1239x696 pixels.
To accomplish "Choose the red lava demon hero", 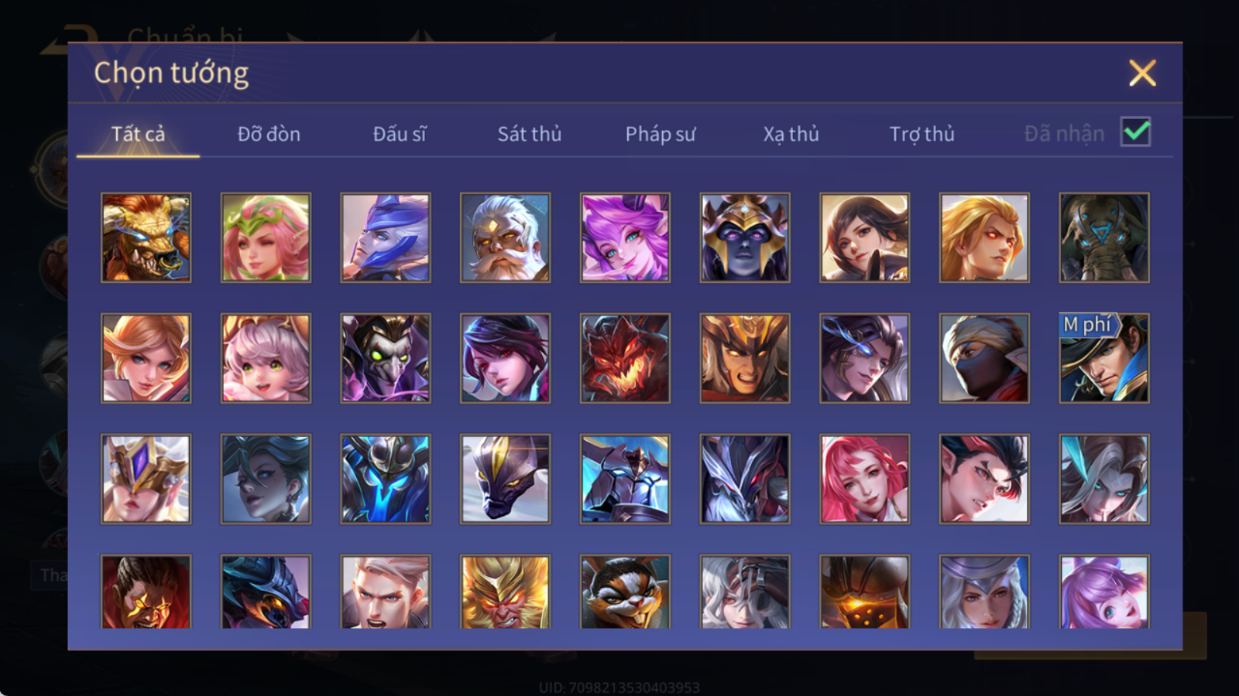I will tap(625, 358).
